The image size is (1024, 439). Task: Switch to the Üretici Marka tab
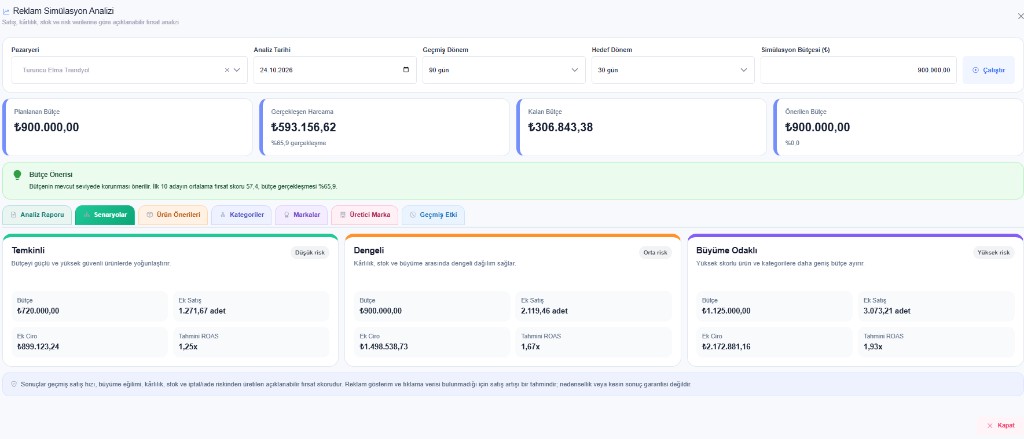tap(364, 215)
